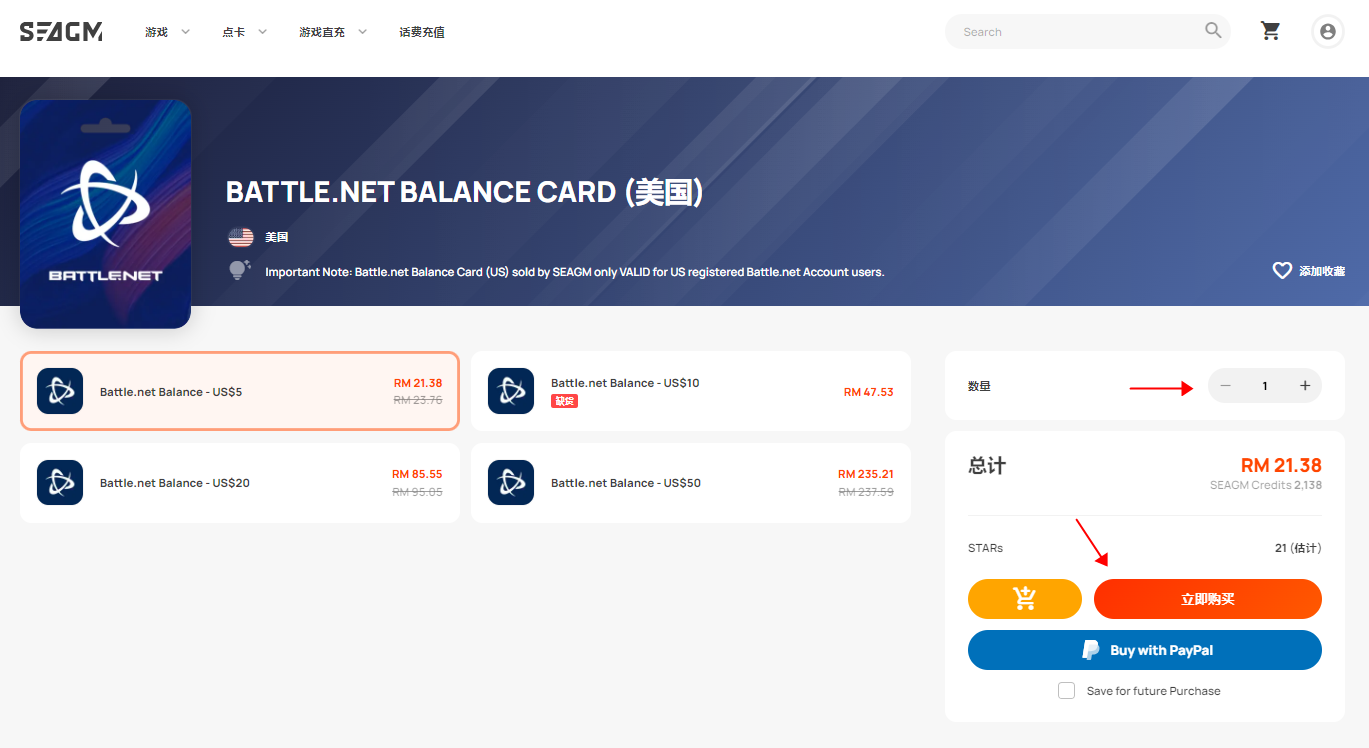Open the shopping cart
Screen dimensions: 1369x748
tap(1271, 31)
